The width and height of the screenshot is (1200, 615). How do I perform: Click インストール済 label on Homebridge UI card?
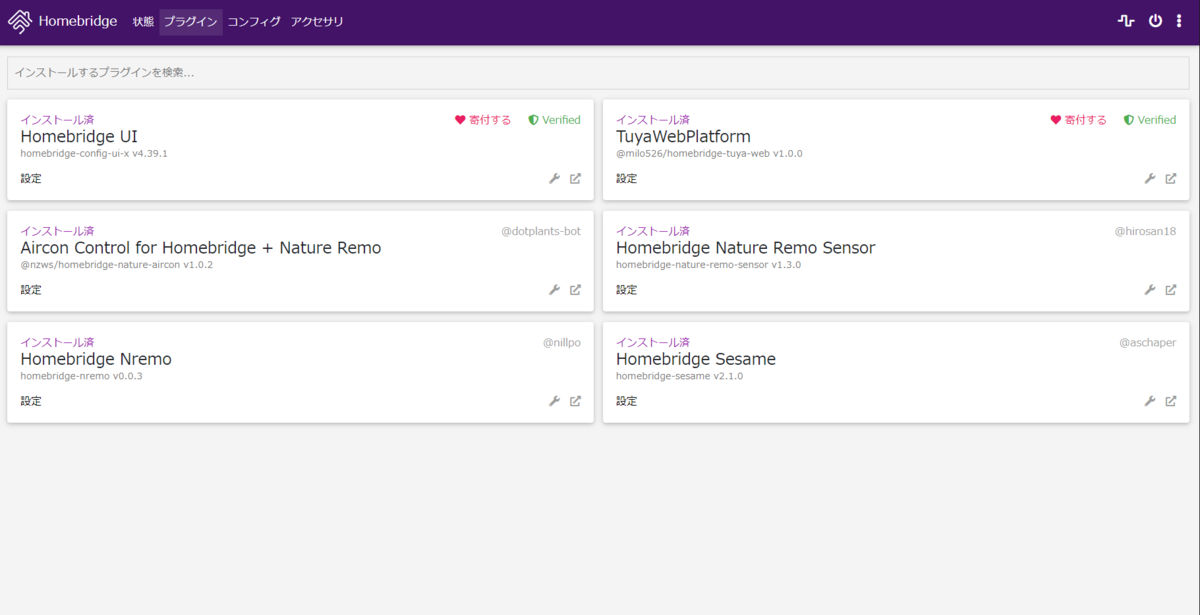[57, 120]
